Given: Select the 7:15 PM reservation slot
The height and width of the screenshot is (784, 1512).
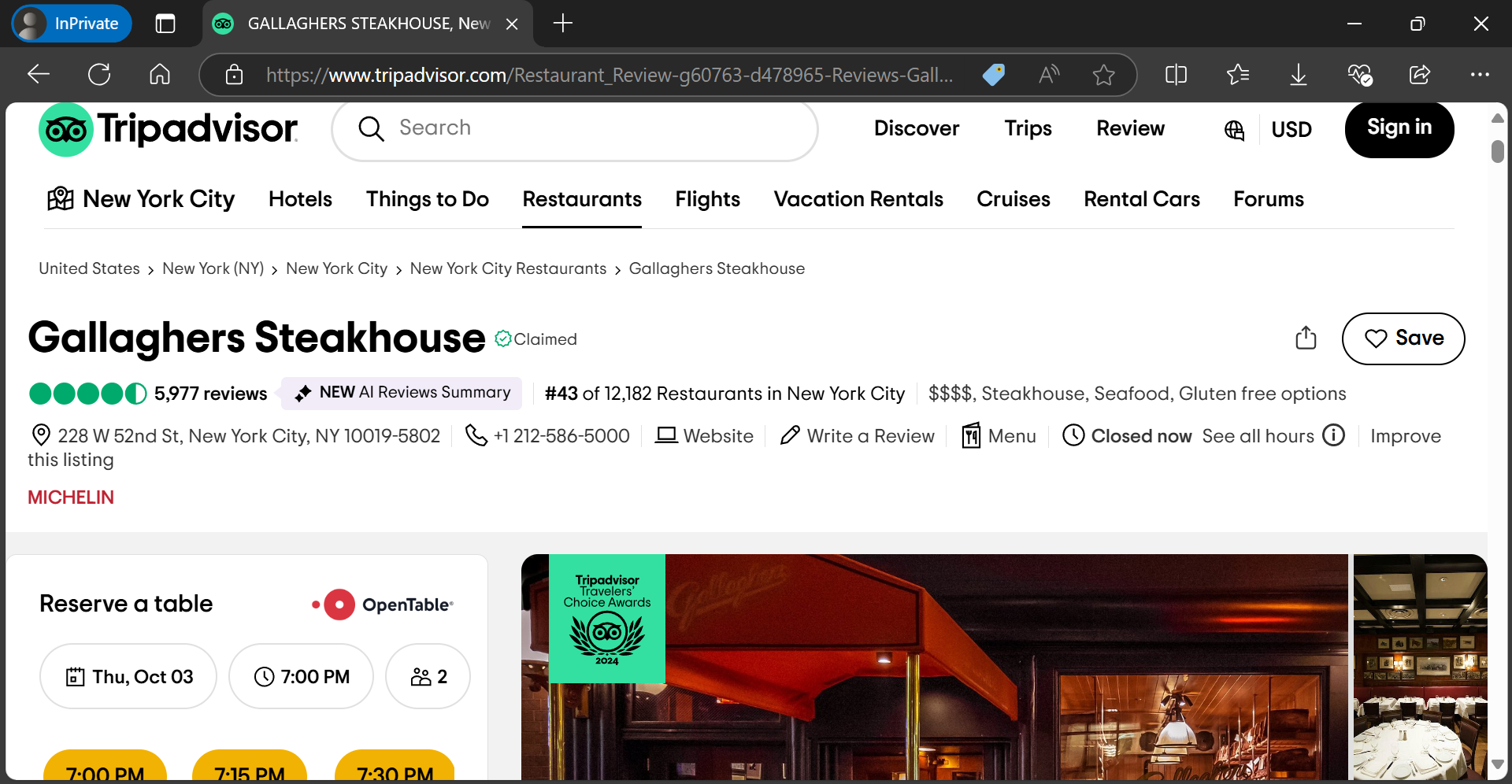Looking at the screenshot, I should (x=250, y=774).
